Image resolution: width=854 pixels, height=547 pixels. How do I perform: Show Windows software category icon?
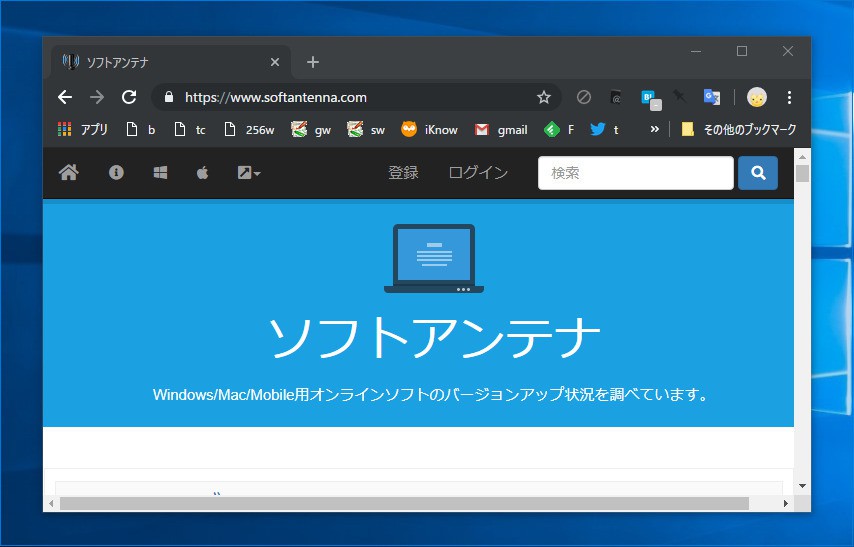coord(160,173)
